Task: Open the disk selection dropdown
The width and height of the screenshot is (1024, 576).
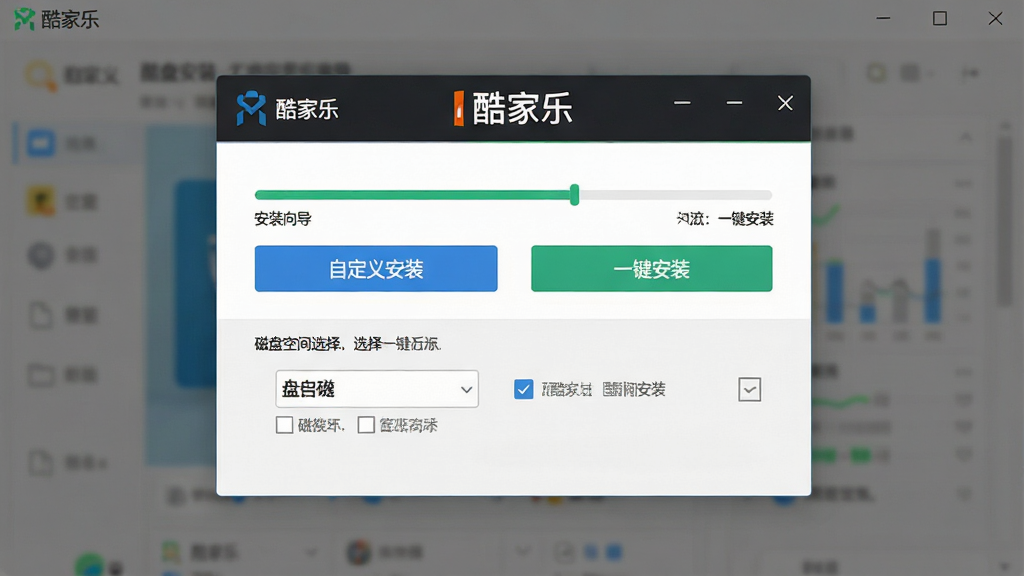Action: pyautogui.click(x=377, y=389)
